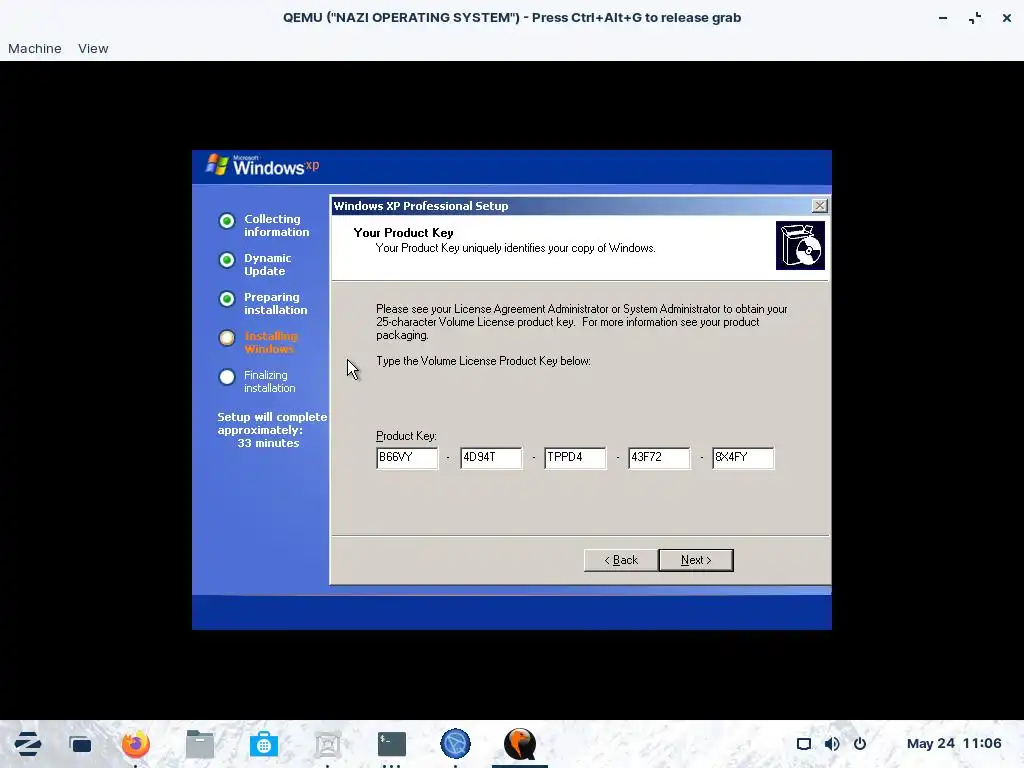Launch Firefox from the taskbar
The image size is (1024, 768).
point(136,744)
